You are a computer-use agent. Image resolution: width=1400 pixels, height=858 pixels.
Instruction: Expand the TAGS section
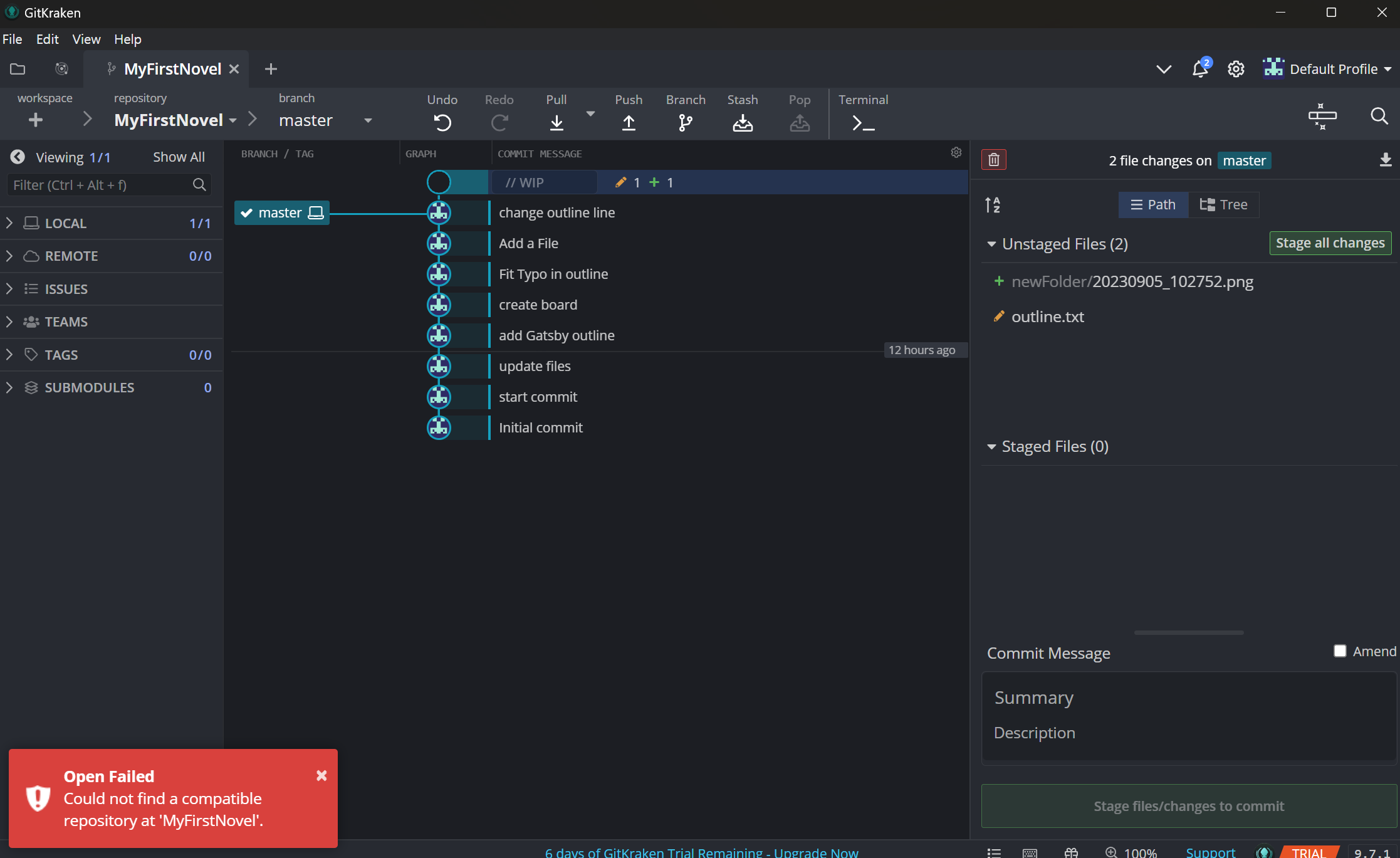coord(9,355)
